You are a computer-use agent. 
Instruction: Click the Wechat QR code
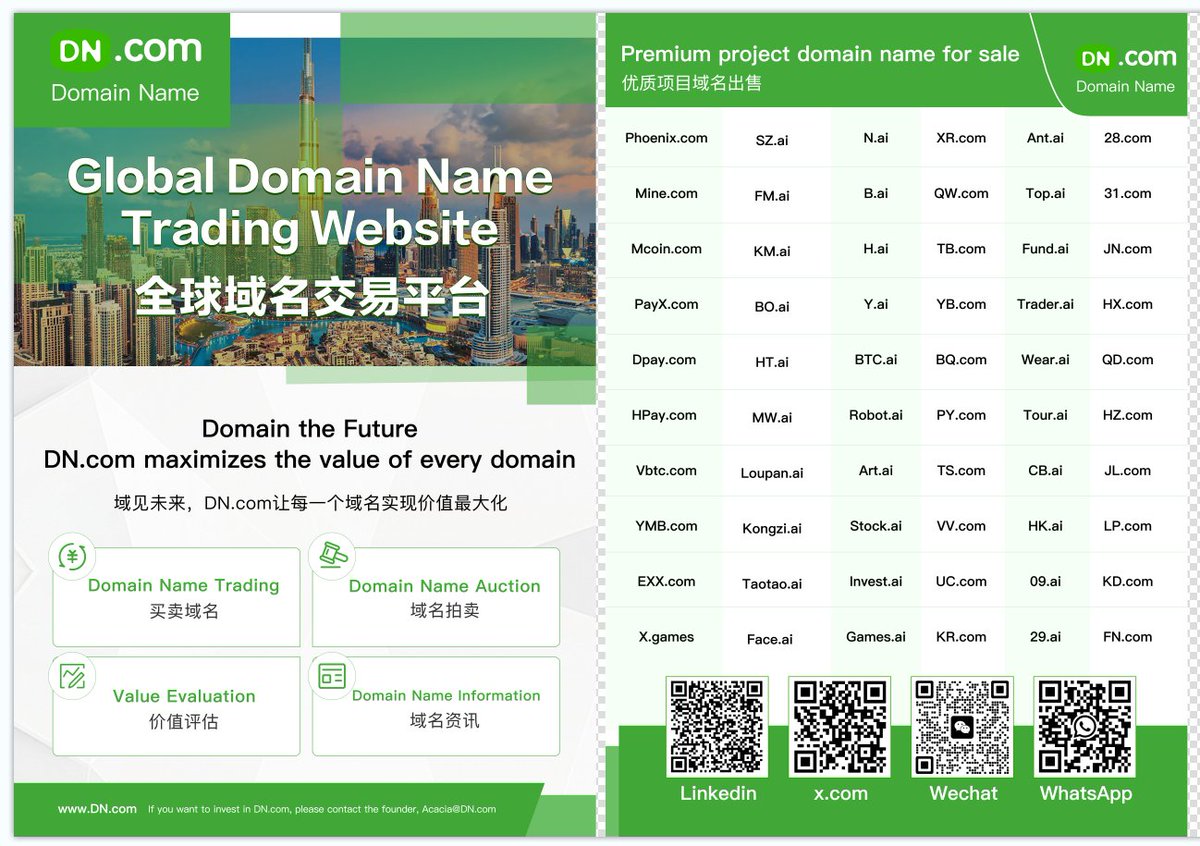point(962,727)
